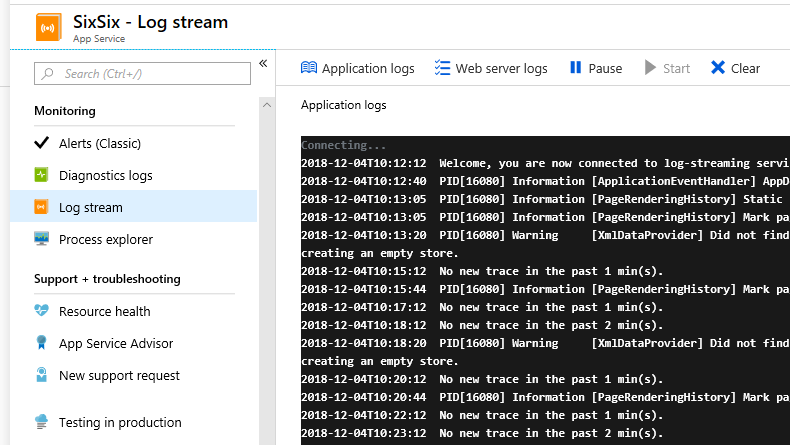
Task: Click the 10:15:44 PageRenderingHistory log line
Action: (x=545, y=289)
